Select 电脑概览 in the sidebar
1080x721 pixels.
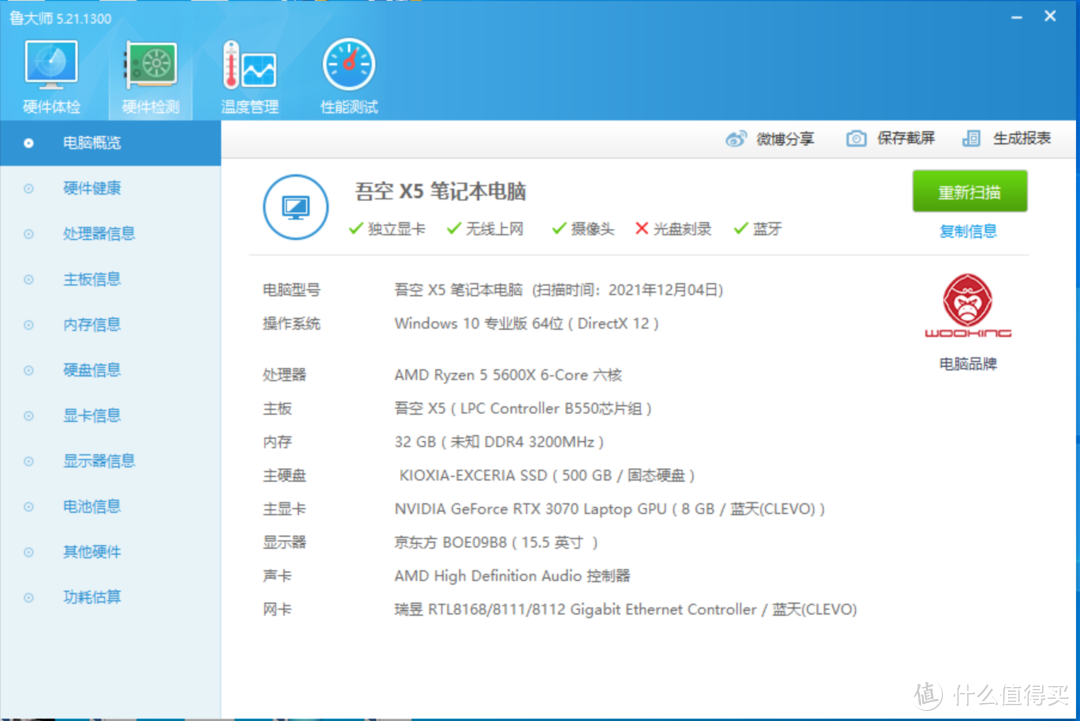tap(92, 143)
